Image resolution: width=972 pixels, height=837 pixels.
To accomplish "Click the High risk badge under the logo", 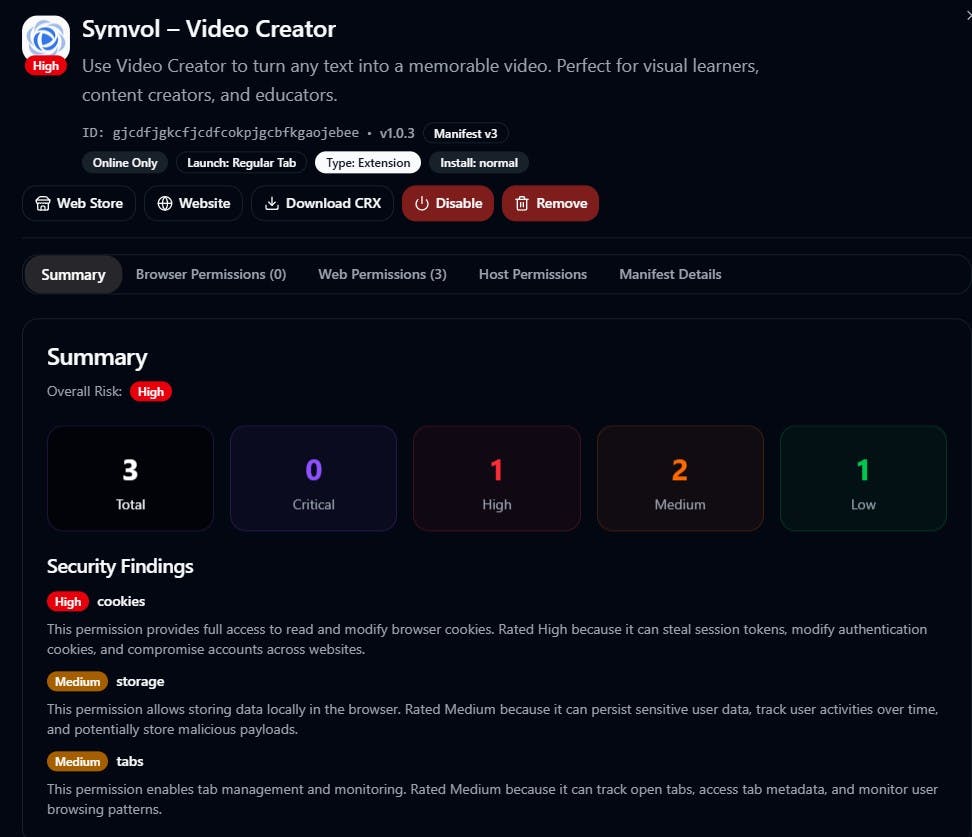I will pos(46,66).
